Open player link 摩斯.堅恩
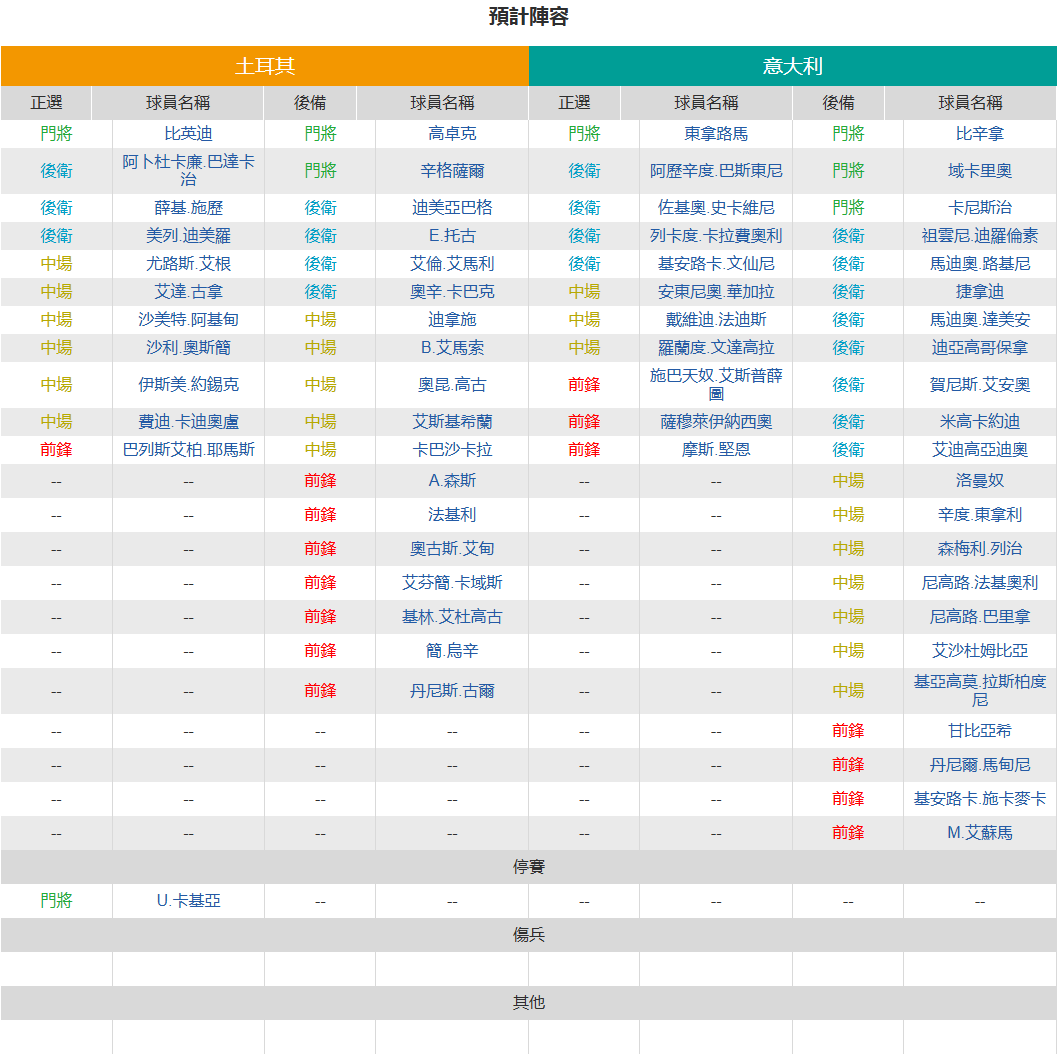This screenshot has width=1057, height=1056. click(x=716, y=449)
